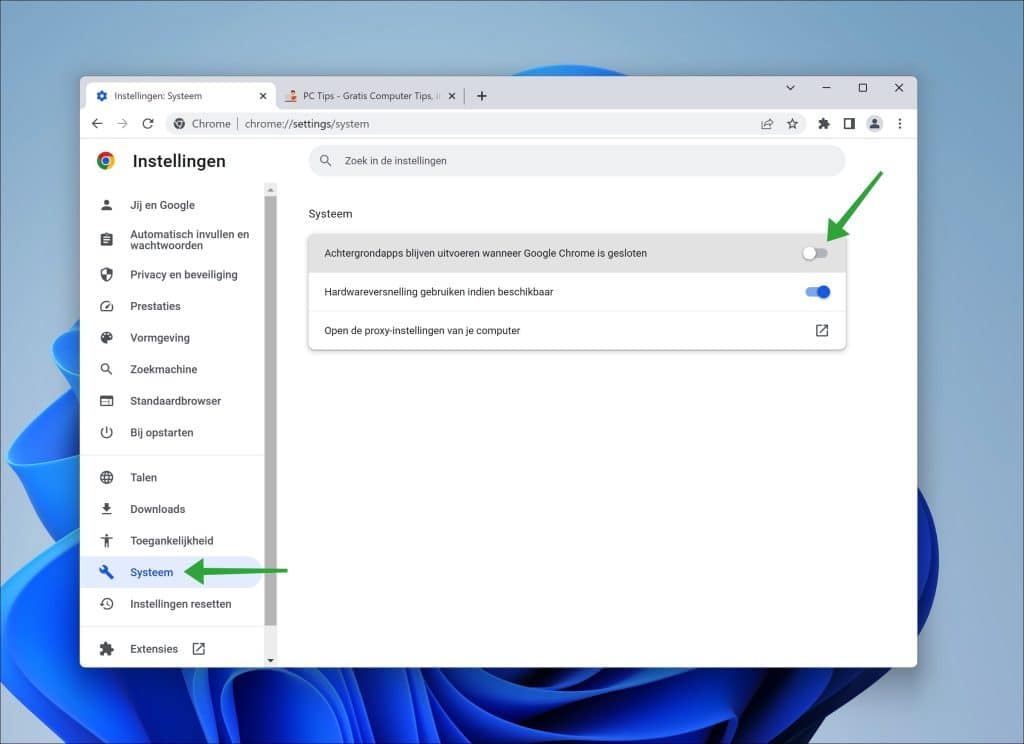Bookmark the page with the star icon
The image size is (1024, 744).
pyautogui.click(x=793, y=123)
